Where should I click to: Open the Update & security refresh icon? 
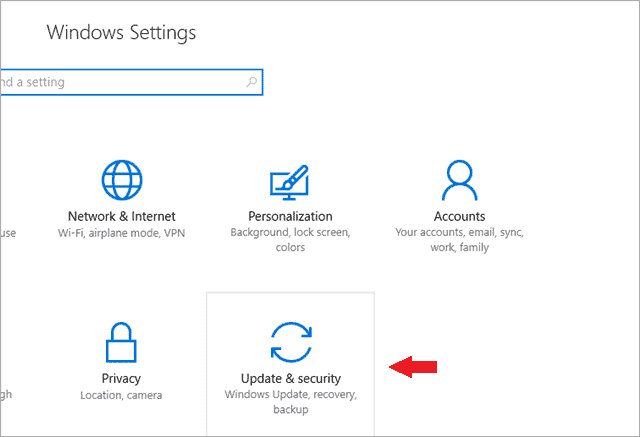[x=291, y=342]
